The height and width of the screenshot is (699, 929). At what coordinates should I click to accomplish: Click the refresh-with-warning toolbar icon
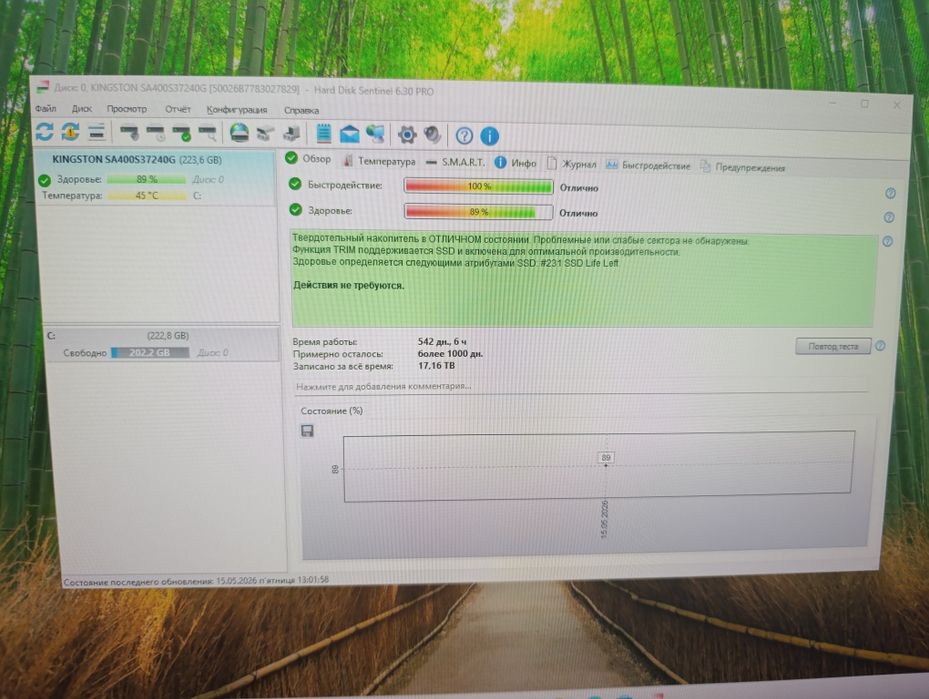71,132
